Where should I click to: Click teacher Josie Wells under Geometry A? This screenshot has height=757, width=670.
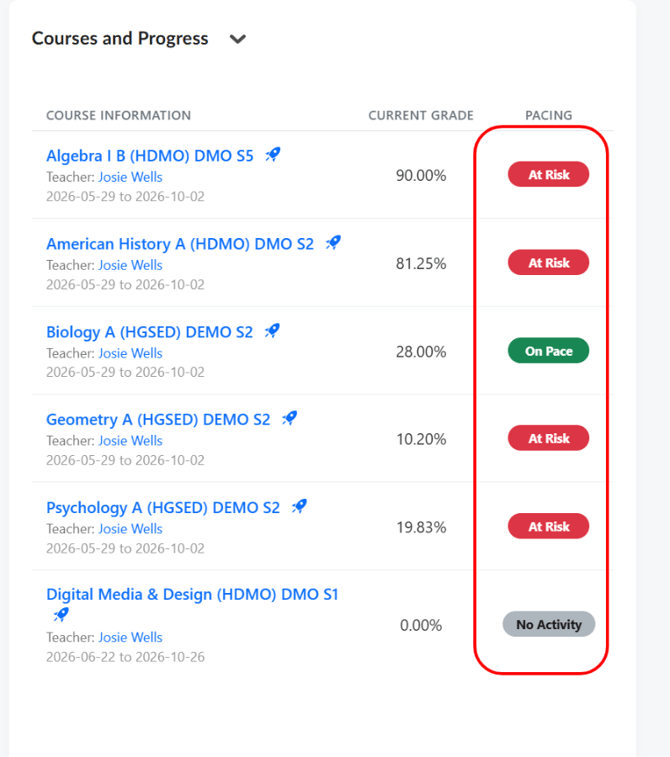(x=130, y=441)
